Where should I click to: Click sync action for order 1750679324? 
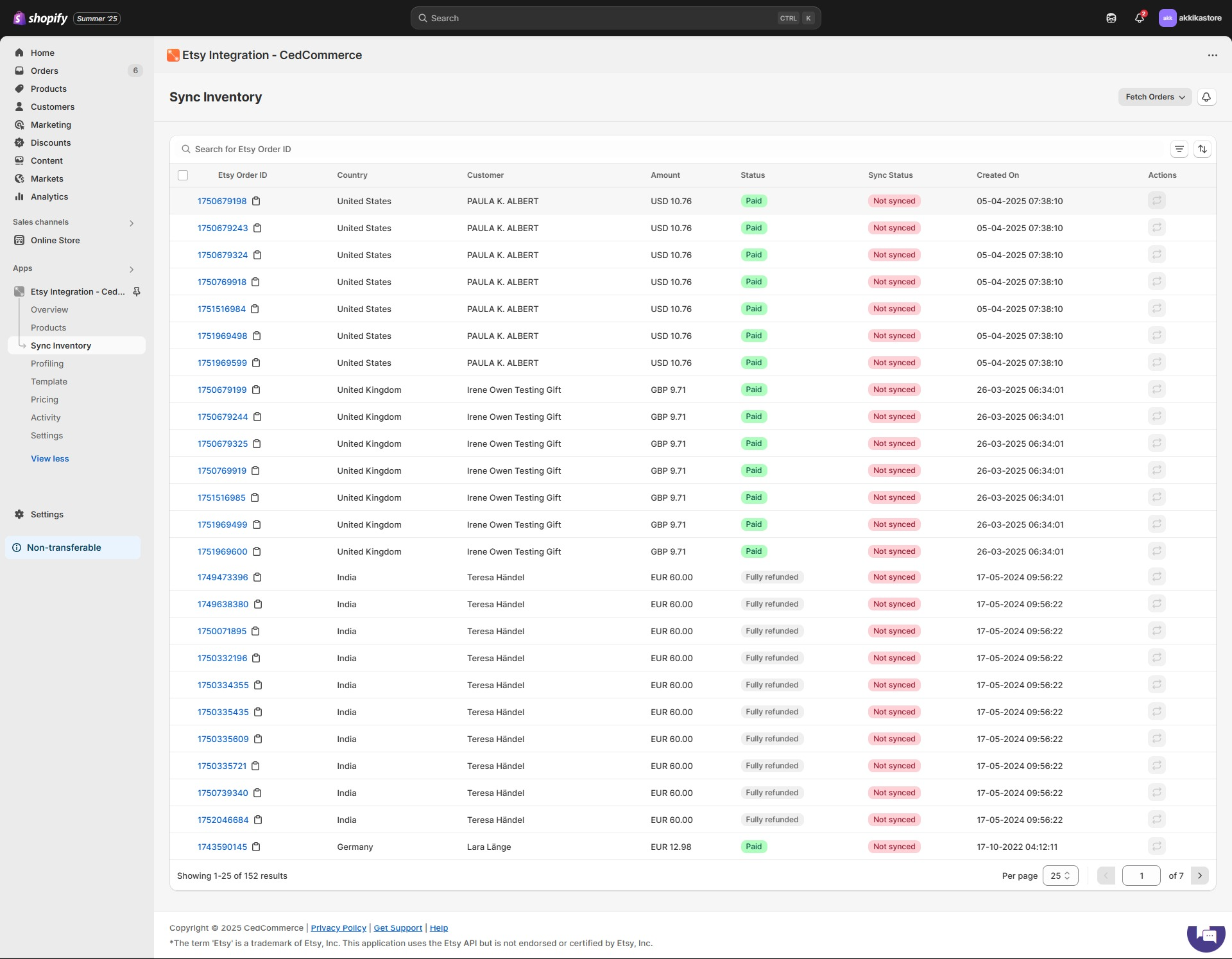click(1156, 255)
